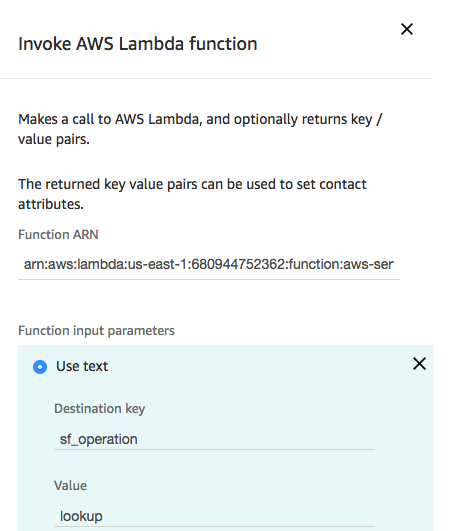Focus the Function ARN input field
453x531 pixels.
click(x=209, y=264)
